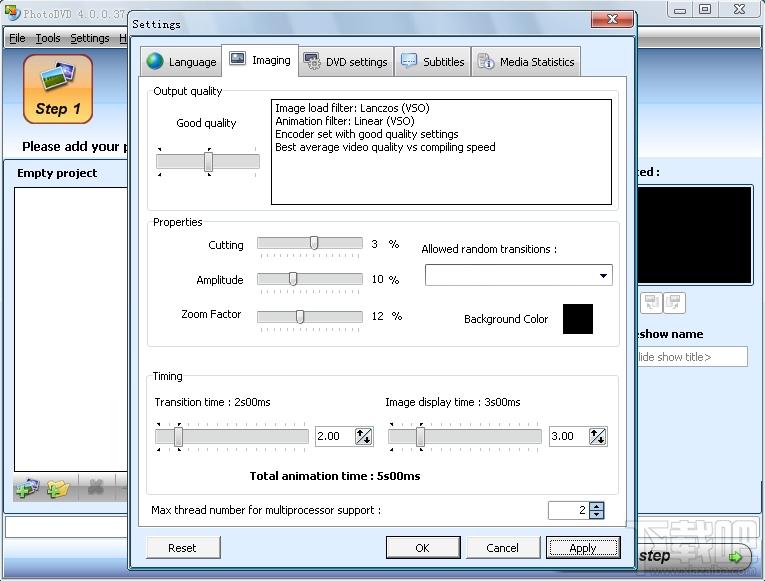The image size is (765, 581).
Task: Close the Settings dialog
Action: tap(612, 19)
